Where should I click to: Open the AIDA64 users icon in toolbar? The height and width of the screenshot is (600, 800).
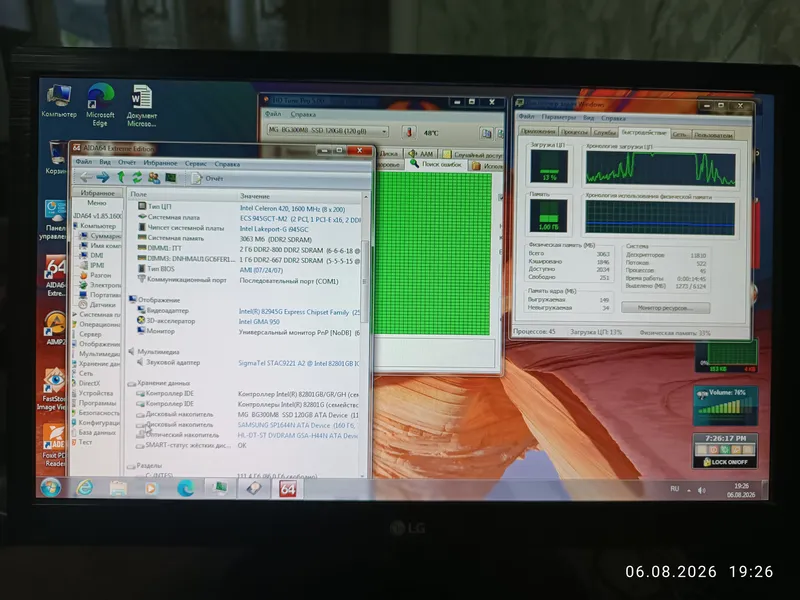tap(154, 178)
